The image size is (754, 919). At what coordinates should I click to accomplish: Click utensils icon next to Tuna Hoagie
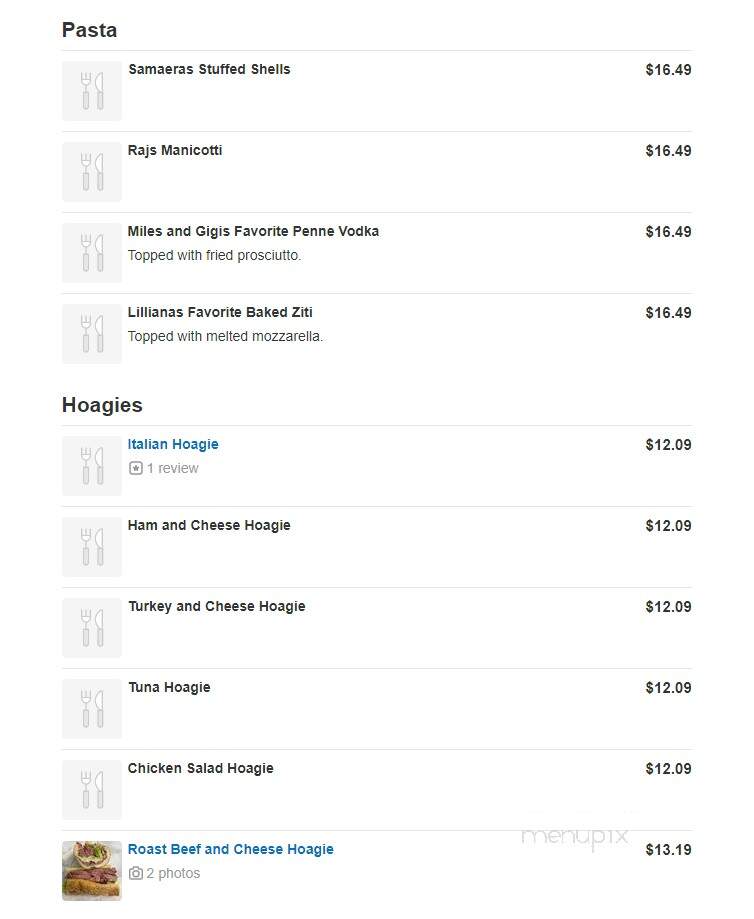pyautogui.click(x=92, y=709)
